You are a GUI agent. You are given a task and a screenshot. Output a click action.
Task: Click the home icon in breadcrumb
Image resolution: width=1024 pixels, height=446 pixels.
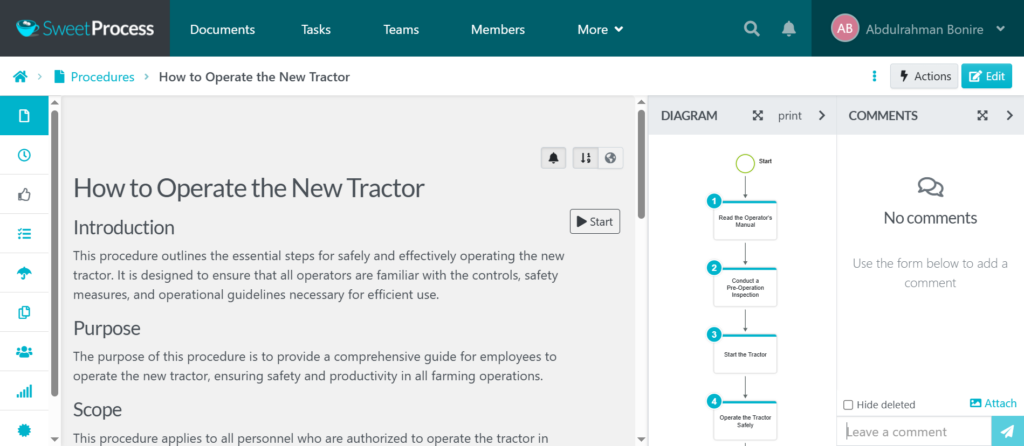[19, 76]
